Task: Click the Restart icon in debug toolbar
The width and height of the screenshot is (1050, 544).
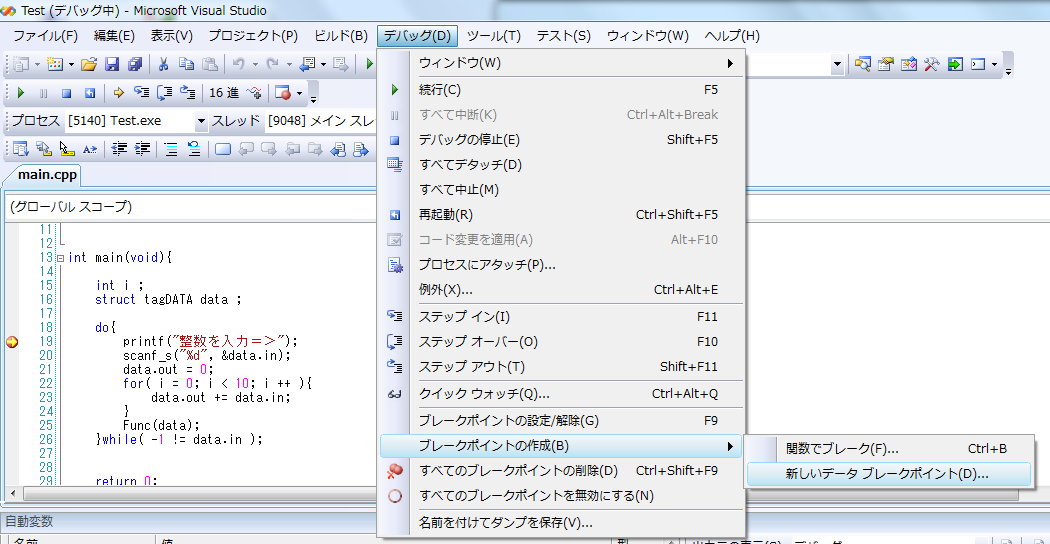Action: click(90, 93)
